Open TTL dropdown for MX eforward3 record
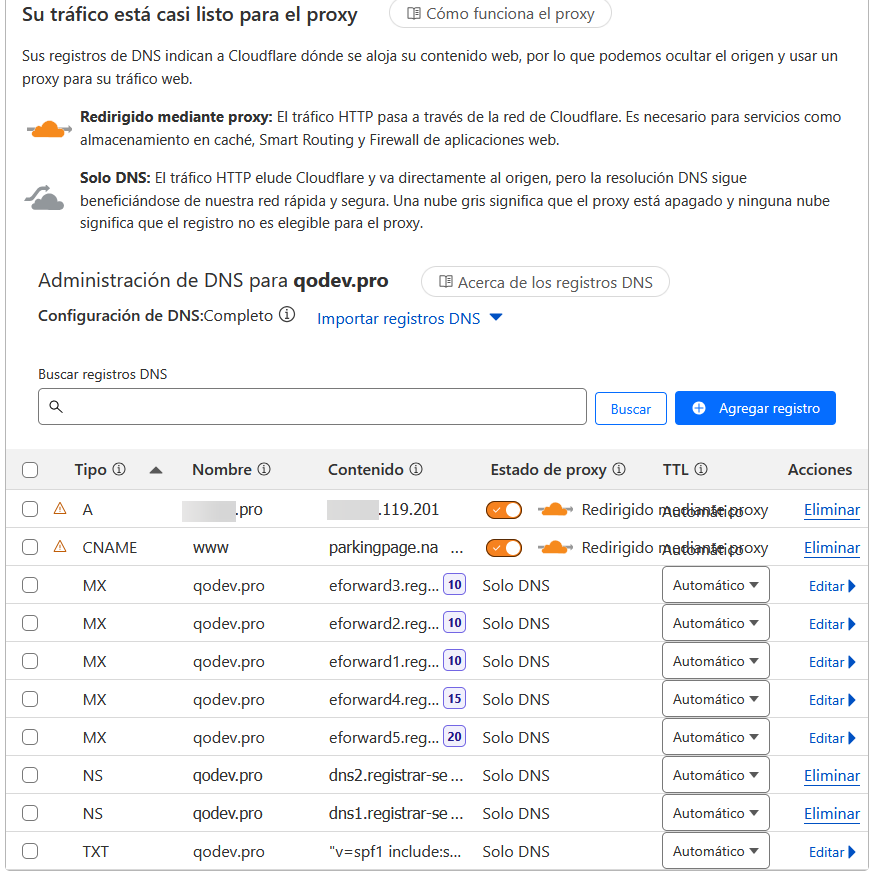Viewport: 876px width, 873px height. click(x=716, y=585)
